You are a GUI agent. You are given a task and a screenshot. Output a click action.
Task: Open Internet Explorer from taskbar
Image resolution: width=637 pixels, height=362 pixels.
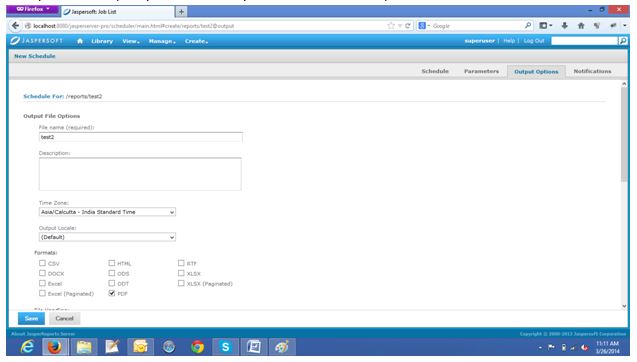pyautogui.click(x=27, y=347)
